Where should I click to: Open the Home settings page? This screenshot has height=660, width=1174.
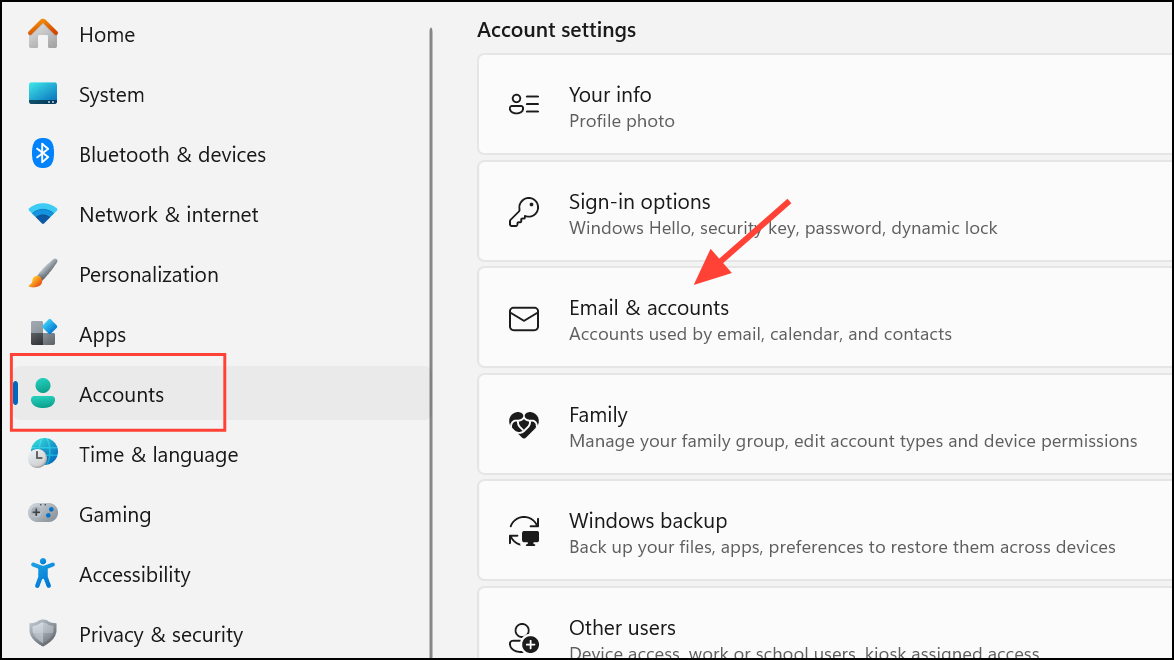point(107,34)
